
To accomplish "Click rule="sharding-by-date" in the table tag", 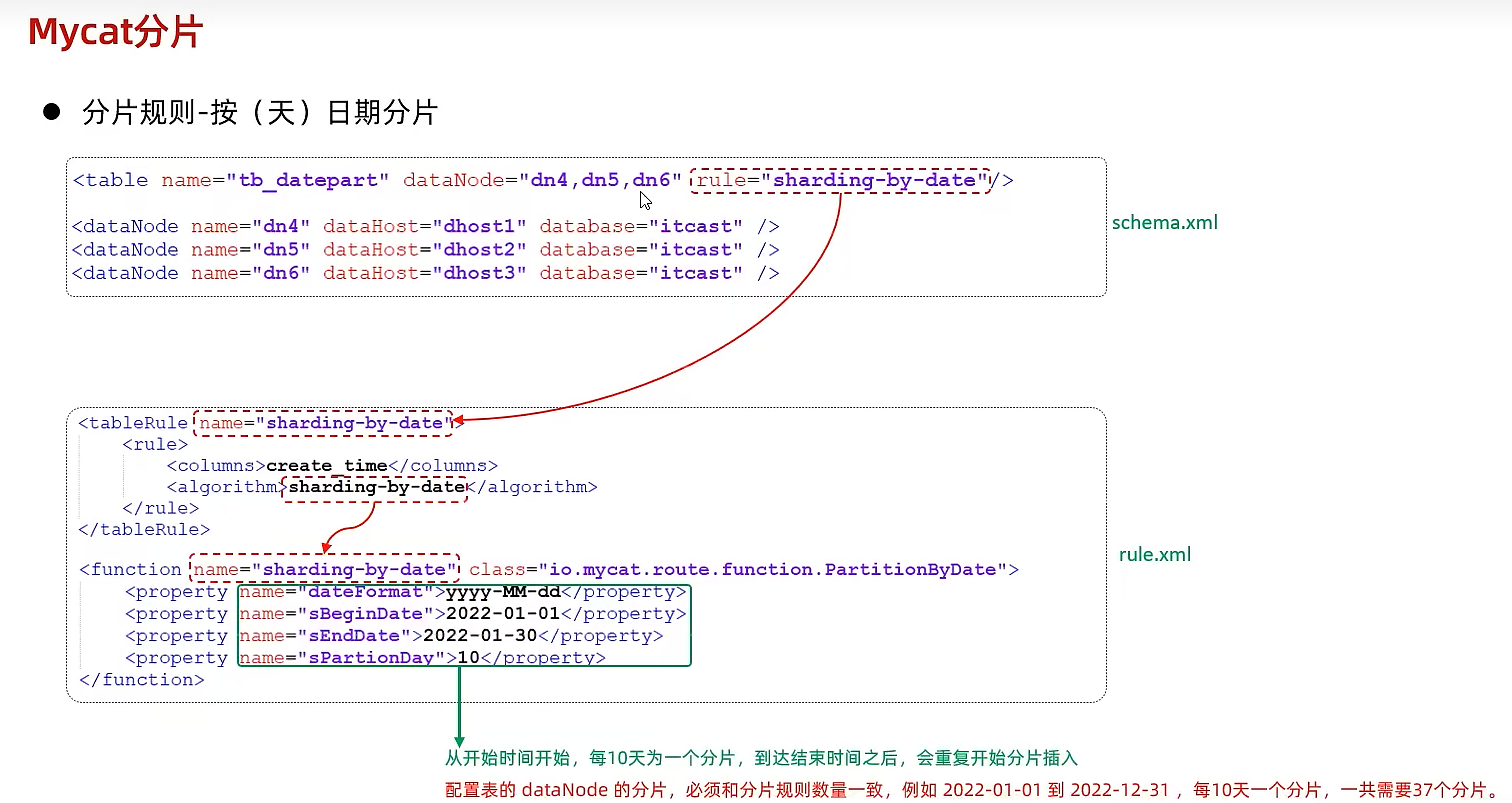I will tap(841, 181).
